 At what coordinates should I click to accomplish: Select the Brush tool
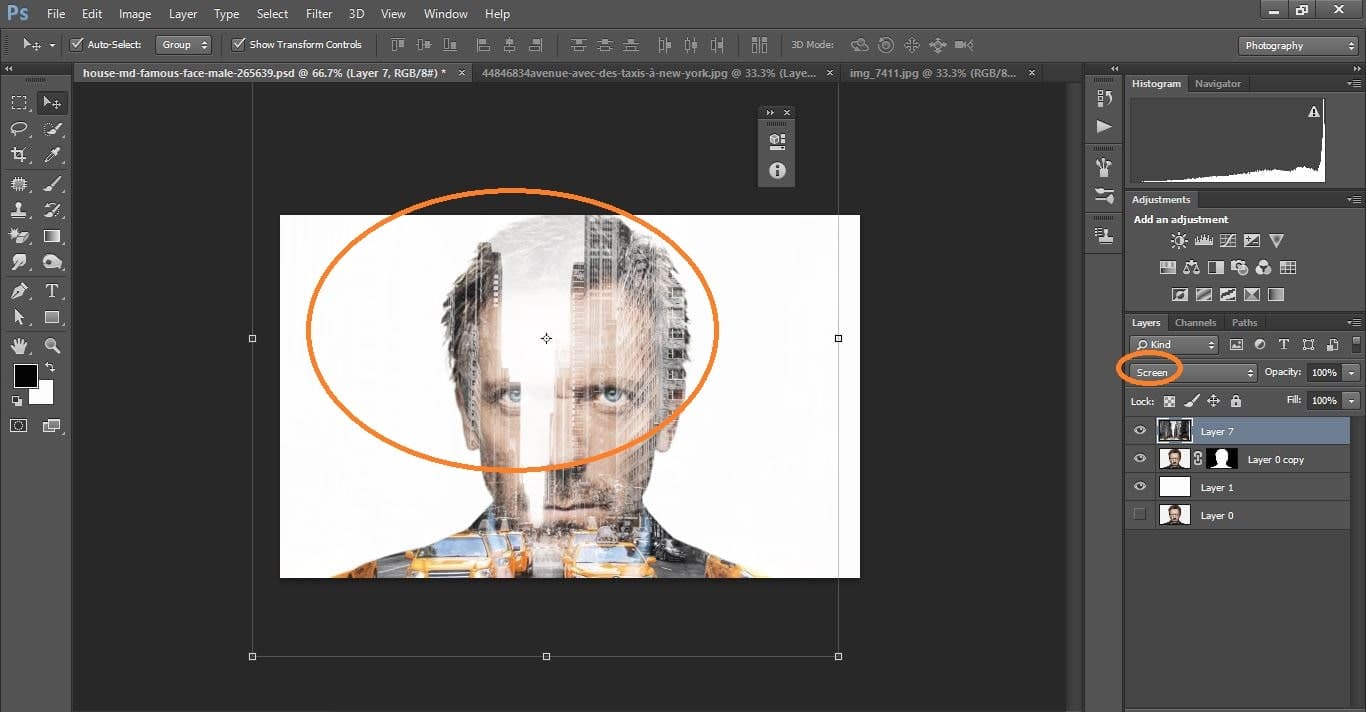52,183
